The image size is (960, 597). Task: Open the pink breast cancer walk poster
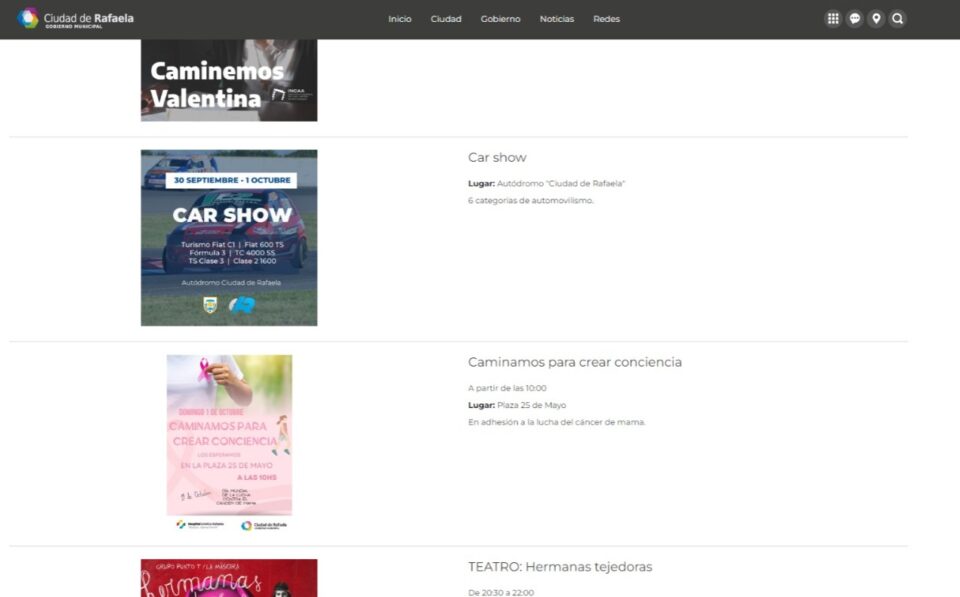pyautogui.click(x=229, y=442)
